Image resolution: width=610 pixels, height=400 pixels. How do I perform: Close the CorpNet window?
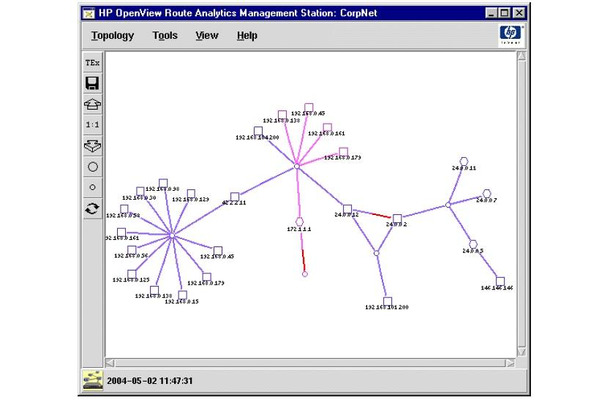point(519,13)
